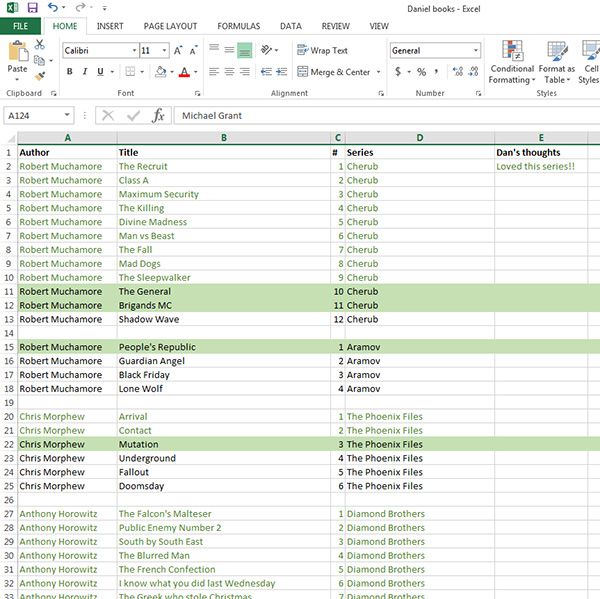Open Paste options dropdown arrow
600x599 pixels.
[x=17, y=79]
